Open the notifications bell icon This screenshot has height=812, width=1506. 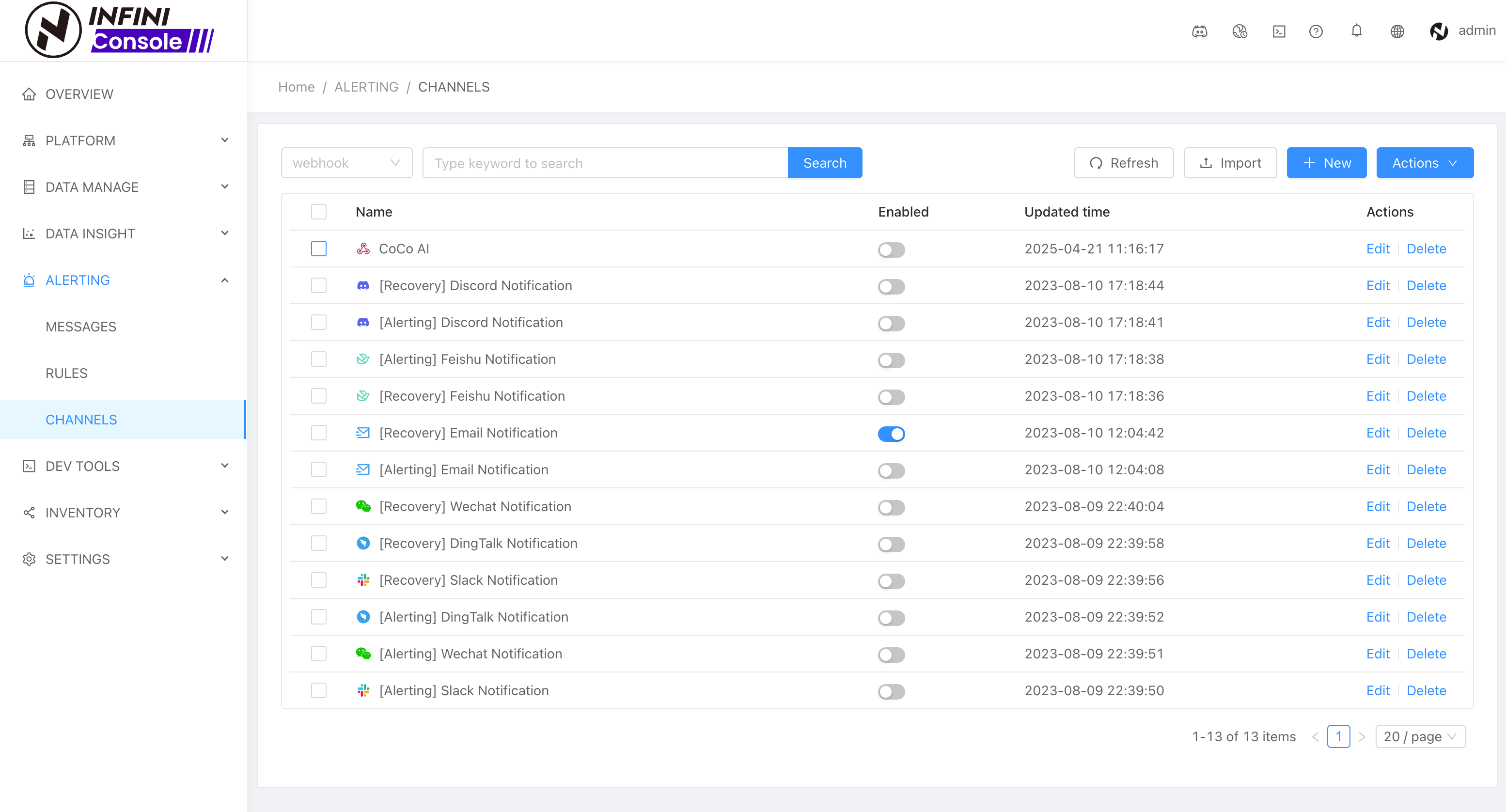(1356, 31)
